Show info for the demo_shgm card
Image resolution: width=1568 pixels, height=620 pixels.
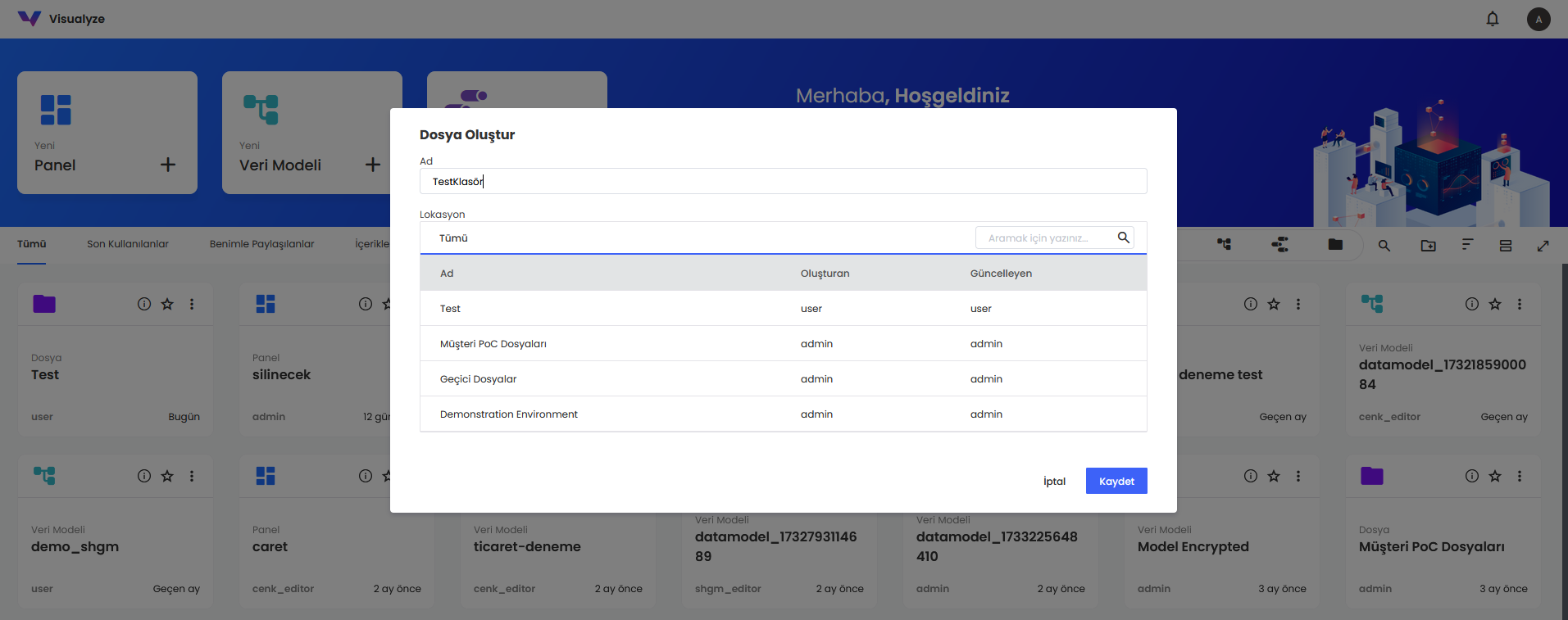click(144, 476)
